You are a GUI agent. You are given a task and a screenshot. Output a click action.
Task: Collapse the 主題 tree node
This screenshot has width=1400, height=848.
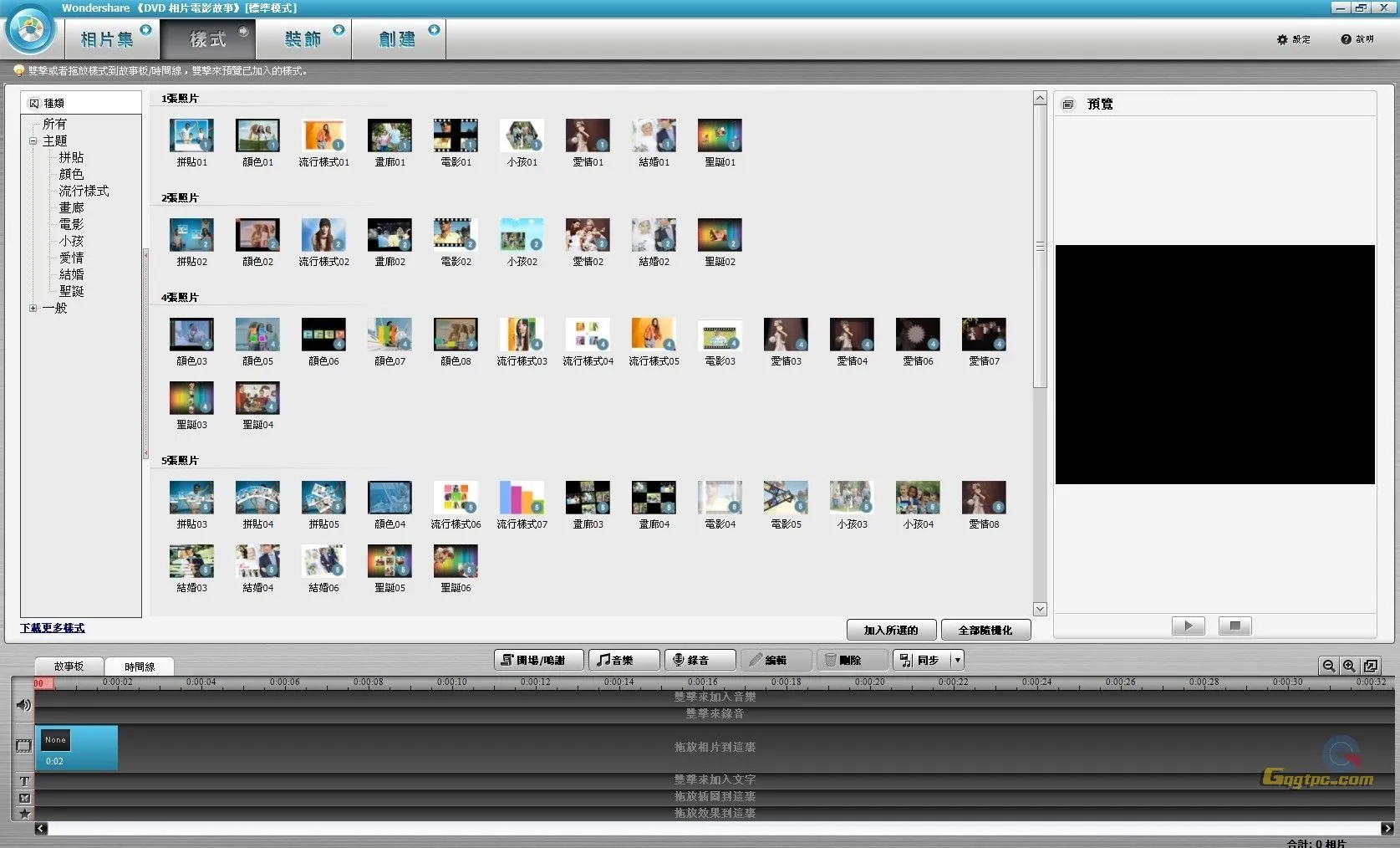tap(33, 141)
